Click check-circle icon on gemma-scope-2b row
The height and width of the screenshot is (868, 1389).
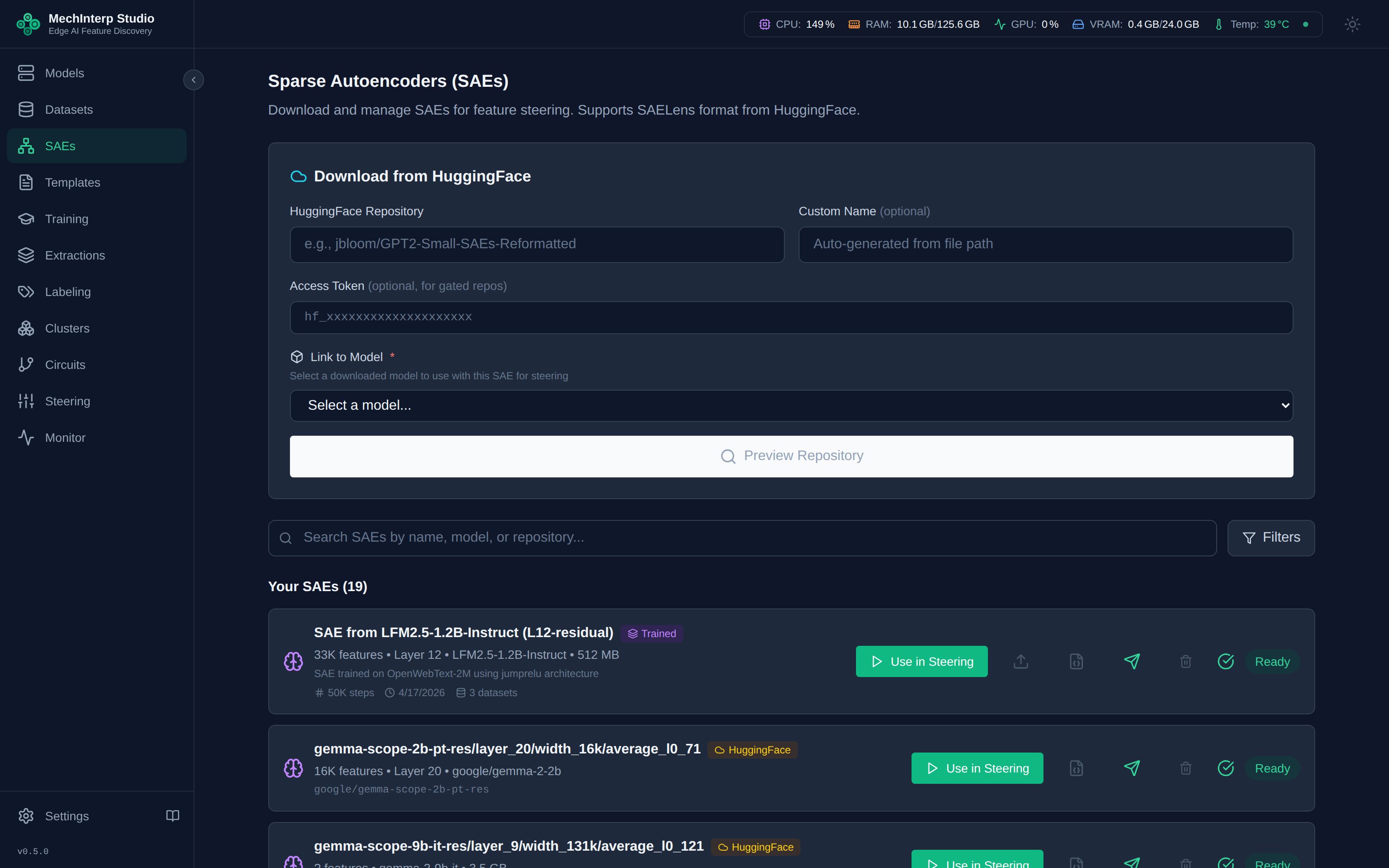pos(1225,768)
